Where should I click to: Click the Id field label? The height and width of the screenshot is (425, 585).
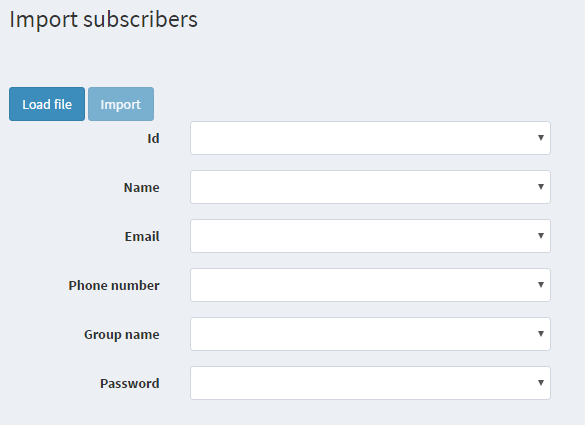click(153, 138)
